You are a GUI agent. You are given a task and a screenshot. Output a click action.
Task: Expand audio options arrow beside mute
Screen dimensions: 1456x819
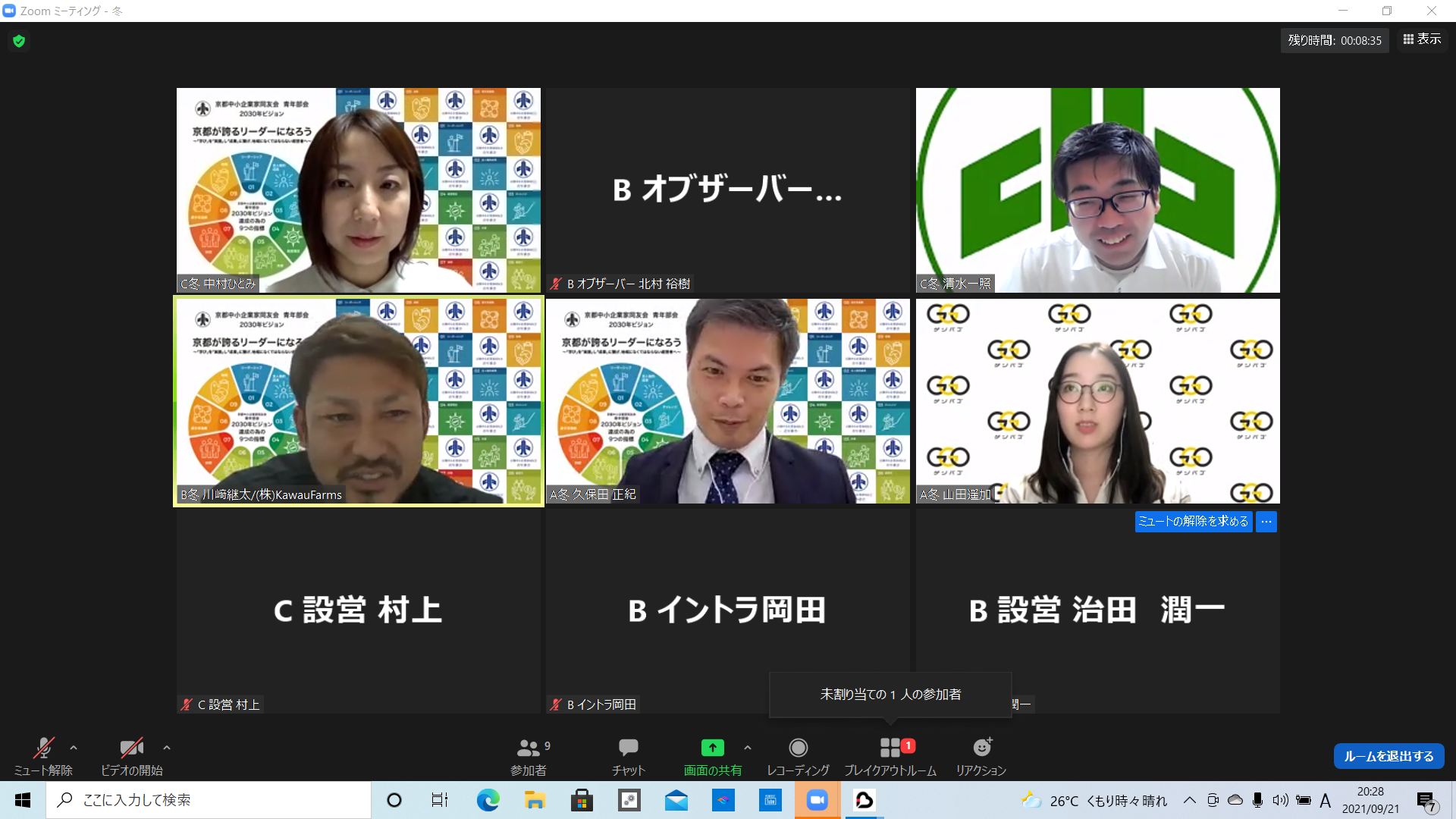(x=74, y=748)
